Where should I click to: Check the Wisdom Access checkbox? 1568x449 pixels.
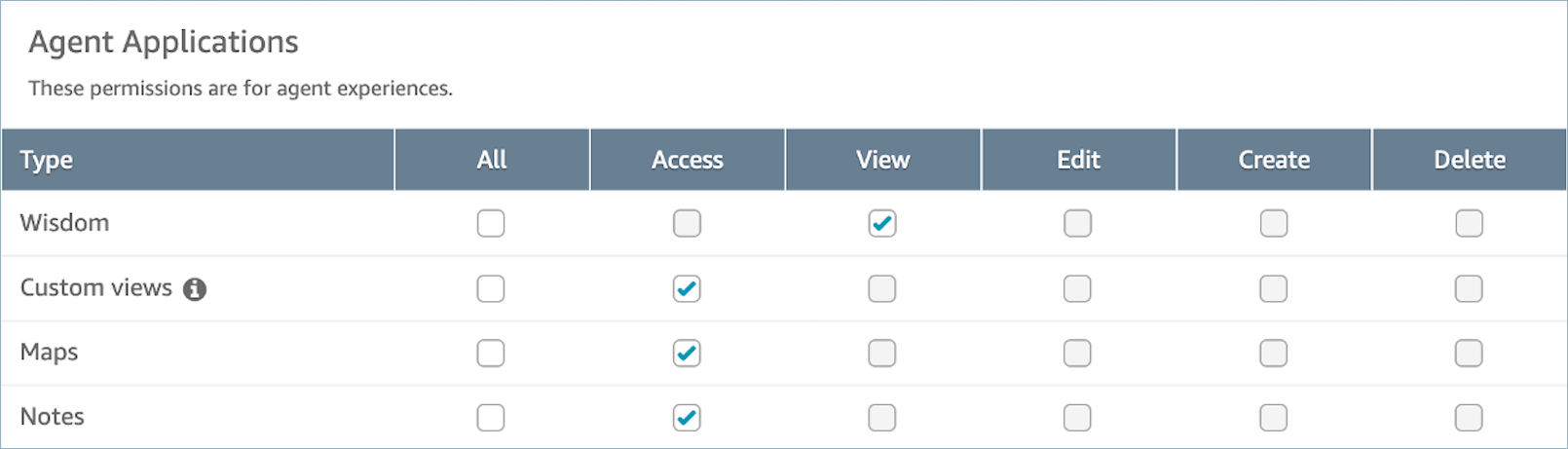point(687,224)
